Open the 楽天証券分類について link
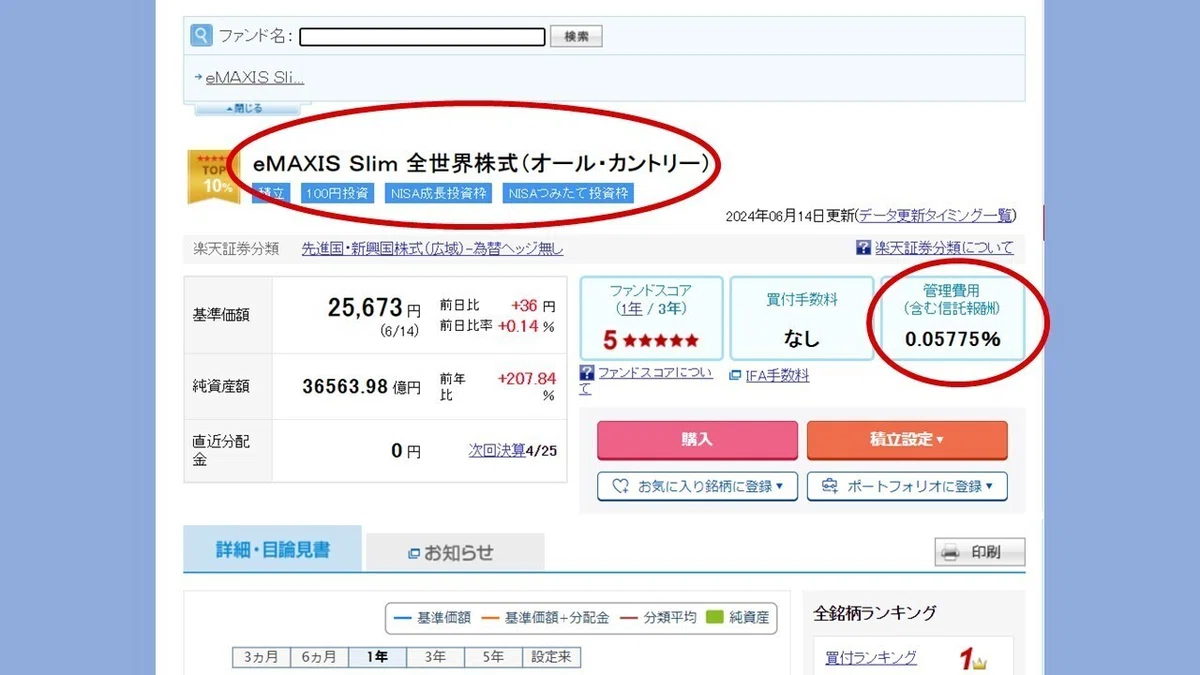Image resolution: width=1200 pixels, height=675 pixels. [944, 247]
